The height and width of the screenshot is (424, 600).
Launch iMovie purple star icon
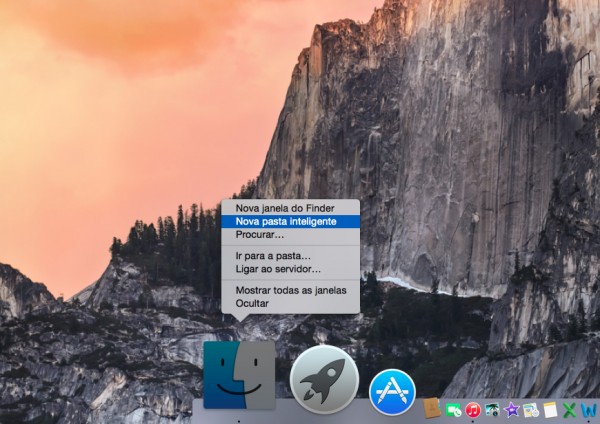[x=512, y=410]
